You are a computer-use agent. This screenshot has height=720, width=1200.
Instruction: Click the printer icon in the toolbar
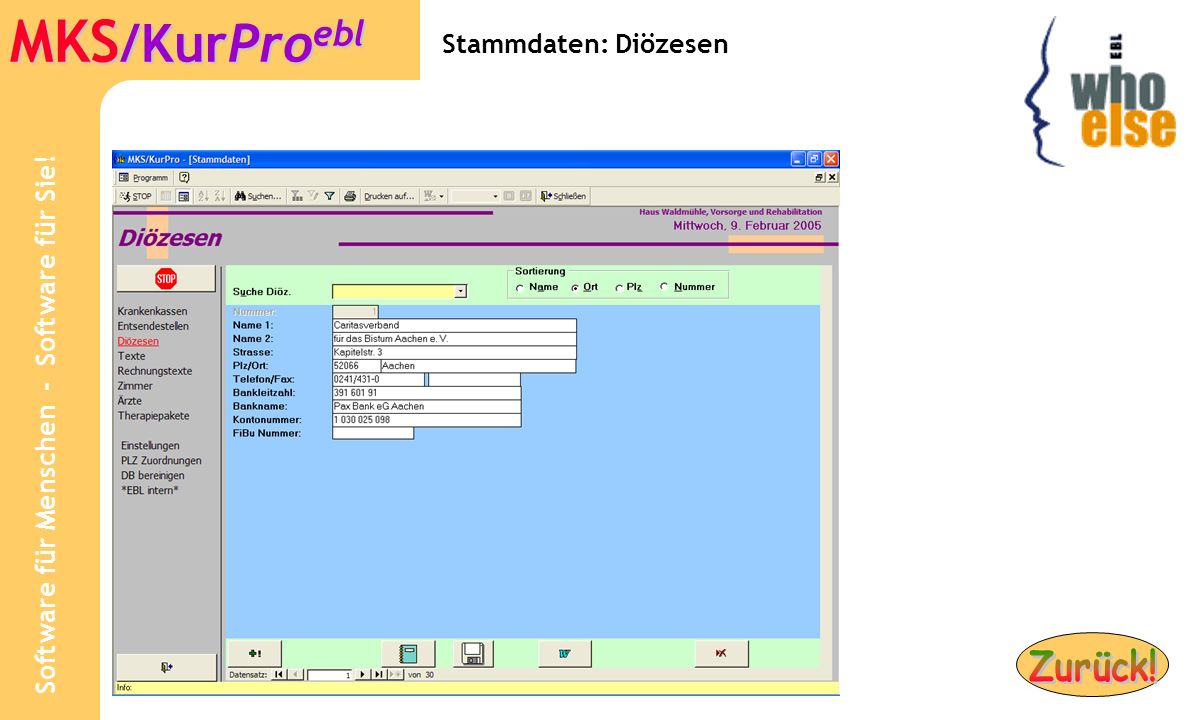(x=350, y=196)
